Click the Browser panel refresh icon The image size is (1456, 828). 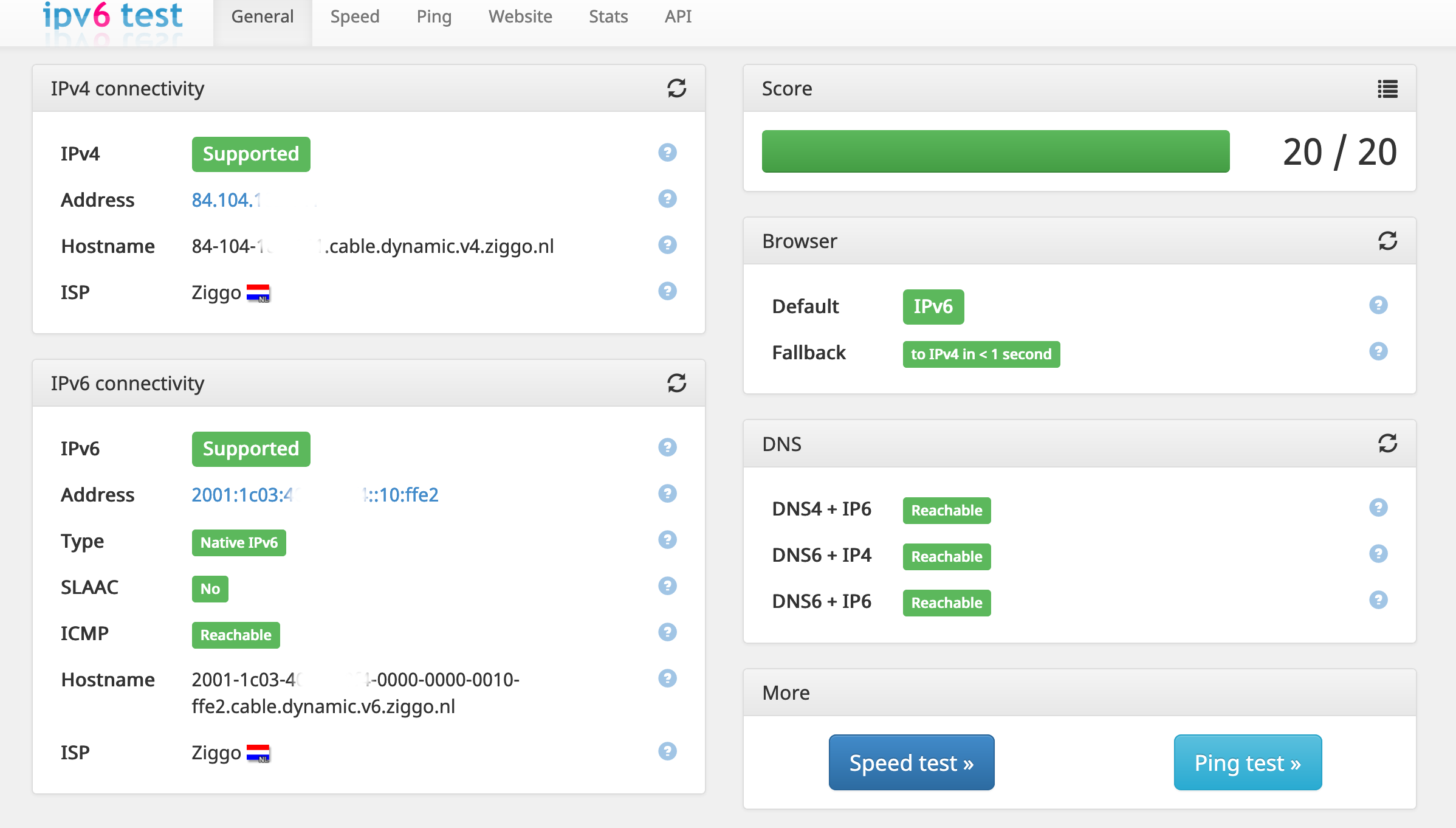pyautogui.click(x=1387, y=241)
